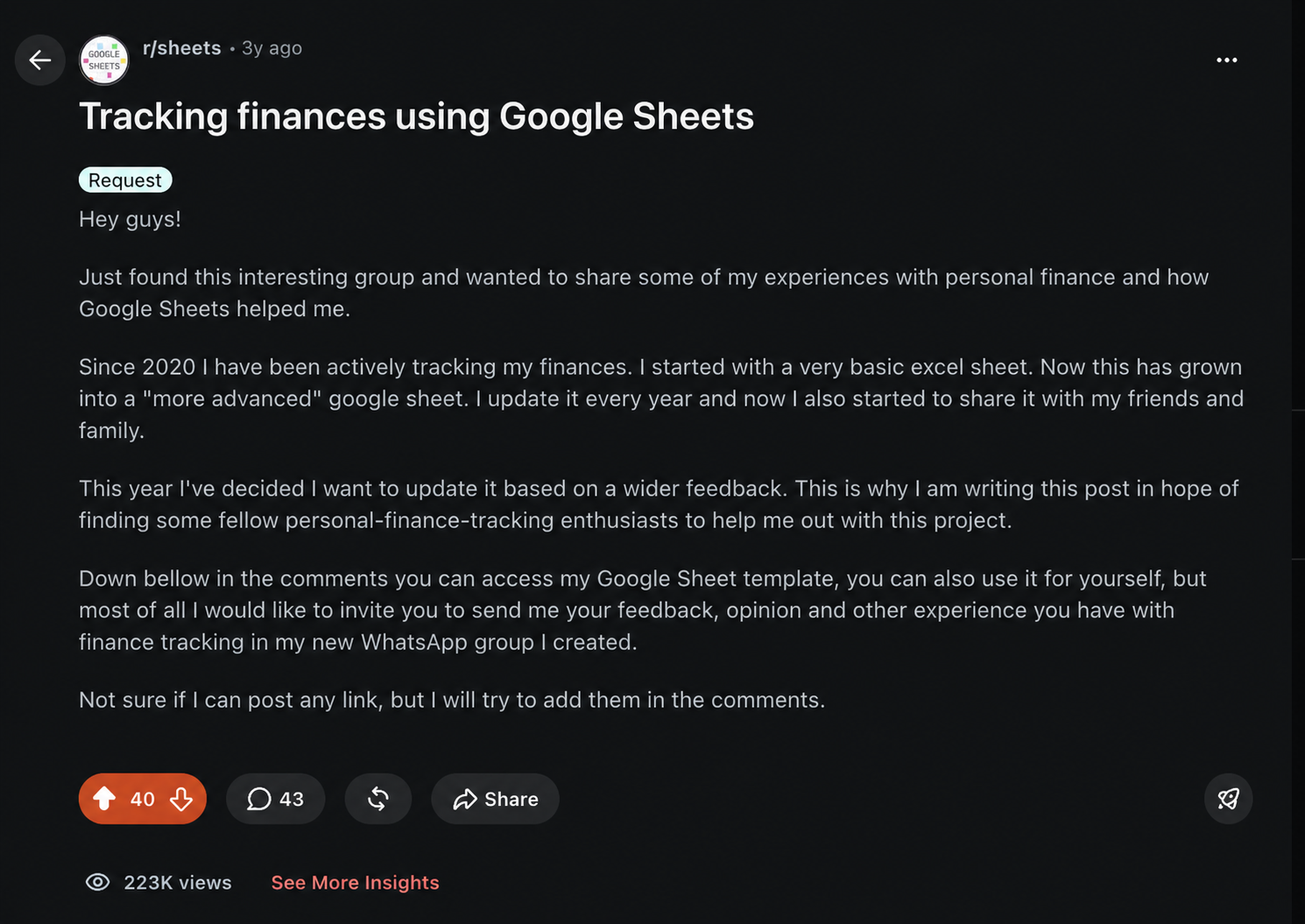Open the Share button
The image size is (1305, 924).
click(495, 799)
